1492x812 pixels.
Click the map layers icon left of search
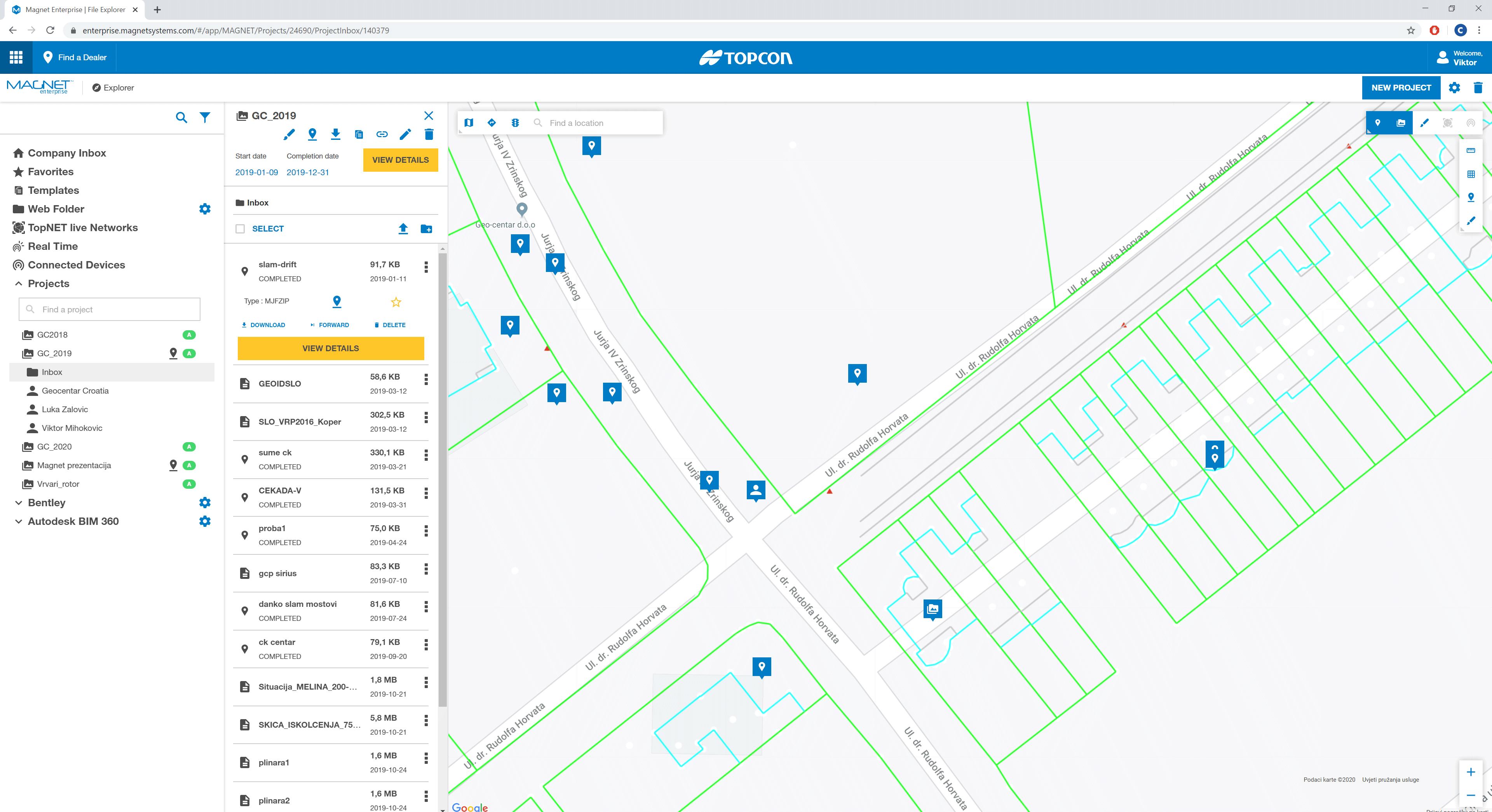469,123
